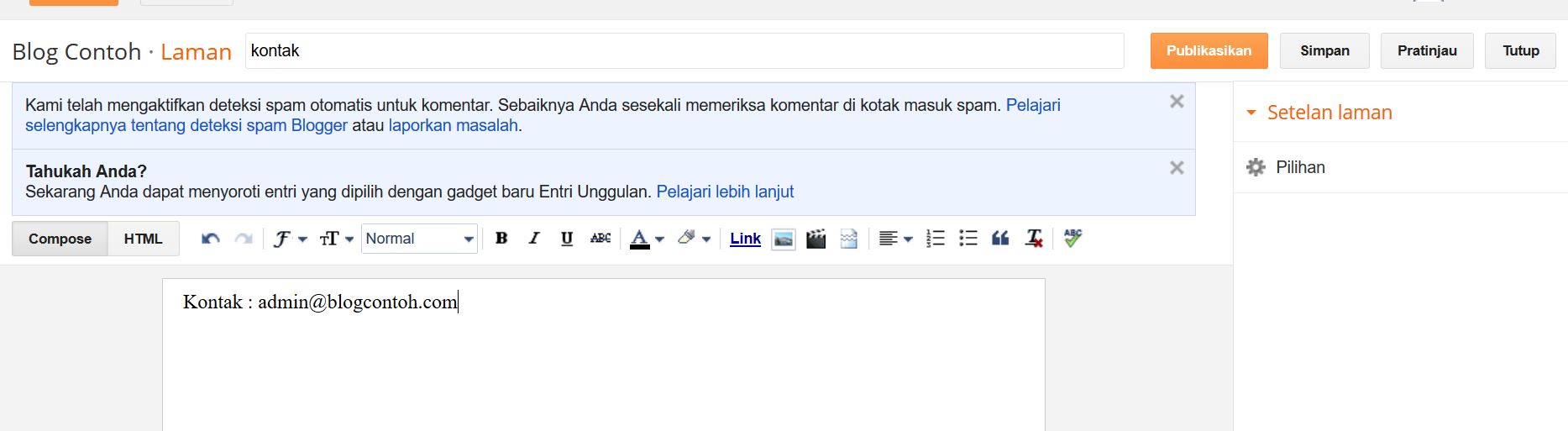The height and width of the screenshot is (431, 1568).
Task: Run the spell check
Action: pyautogui.click(x=1072, y=239)
